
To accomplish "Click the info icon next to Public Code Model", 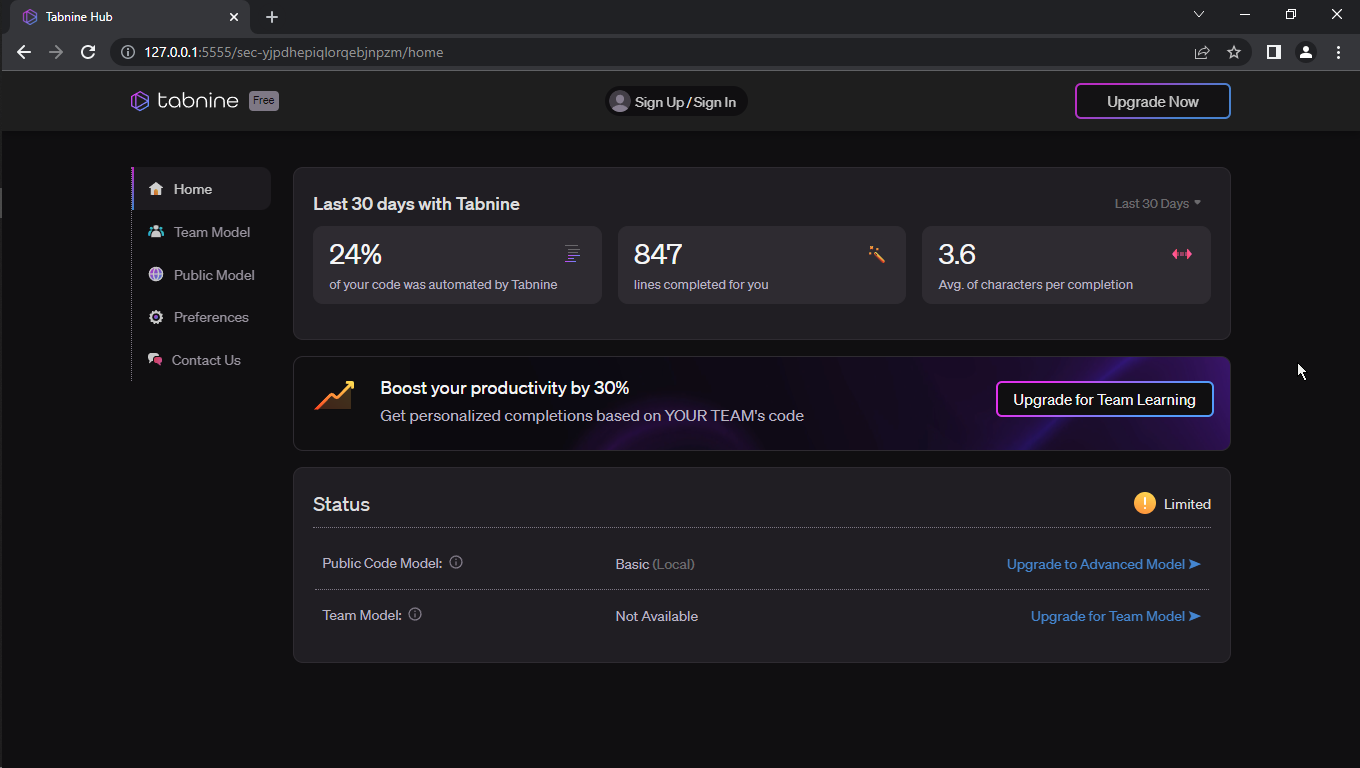I will (456, 563).
